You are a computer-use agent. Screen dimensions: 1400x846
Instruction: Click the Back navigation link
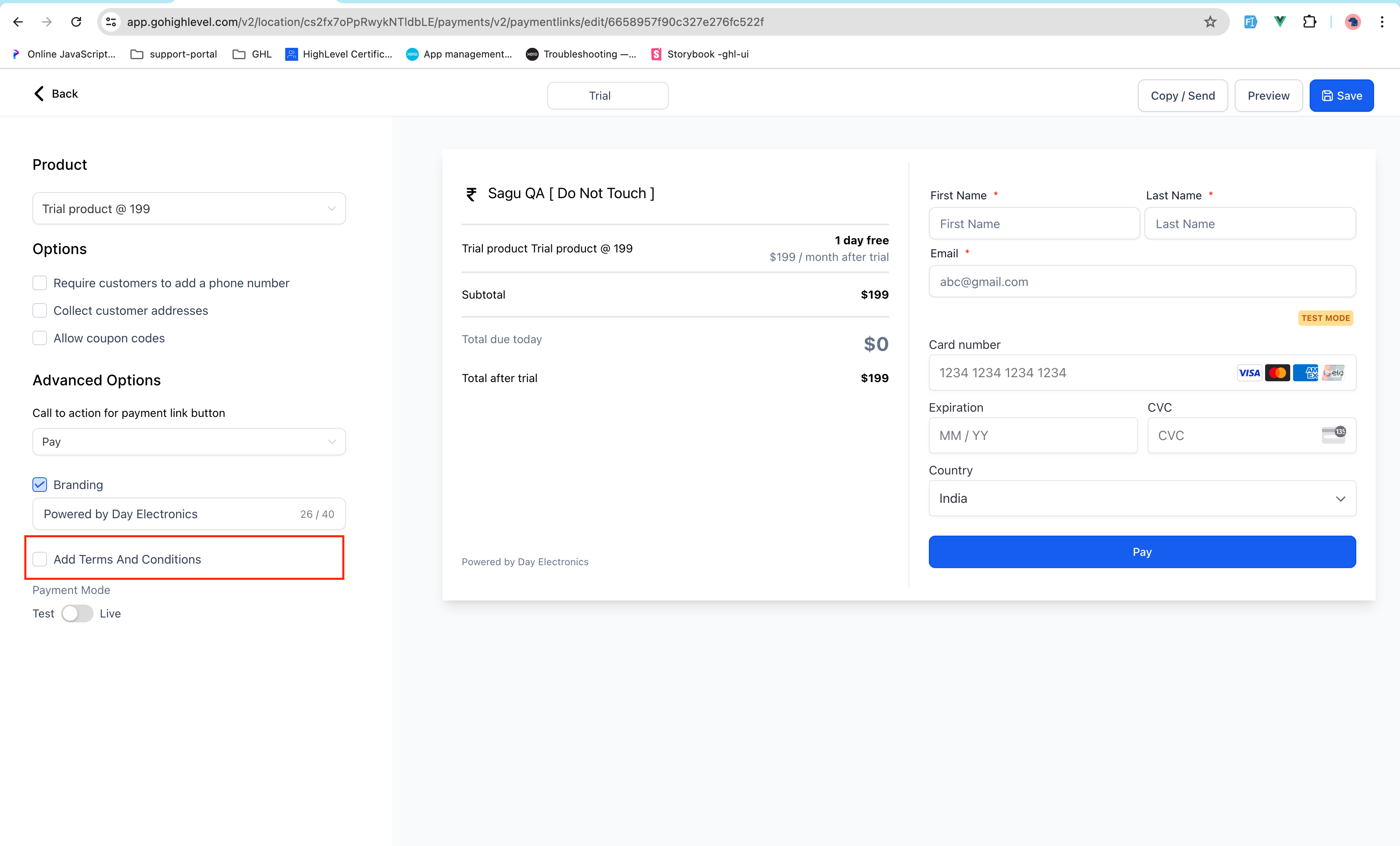pos(55,93)
